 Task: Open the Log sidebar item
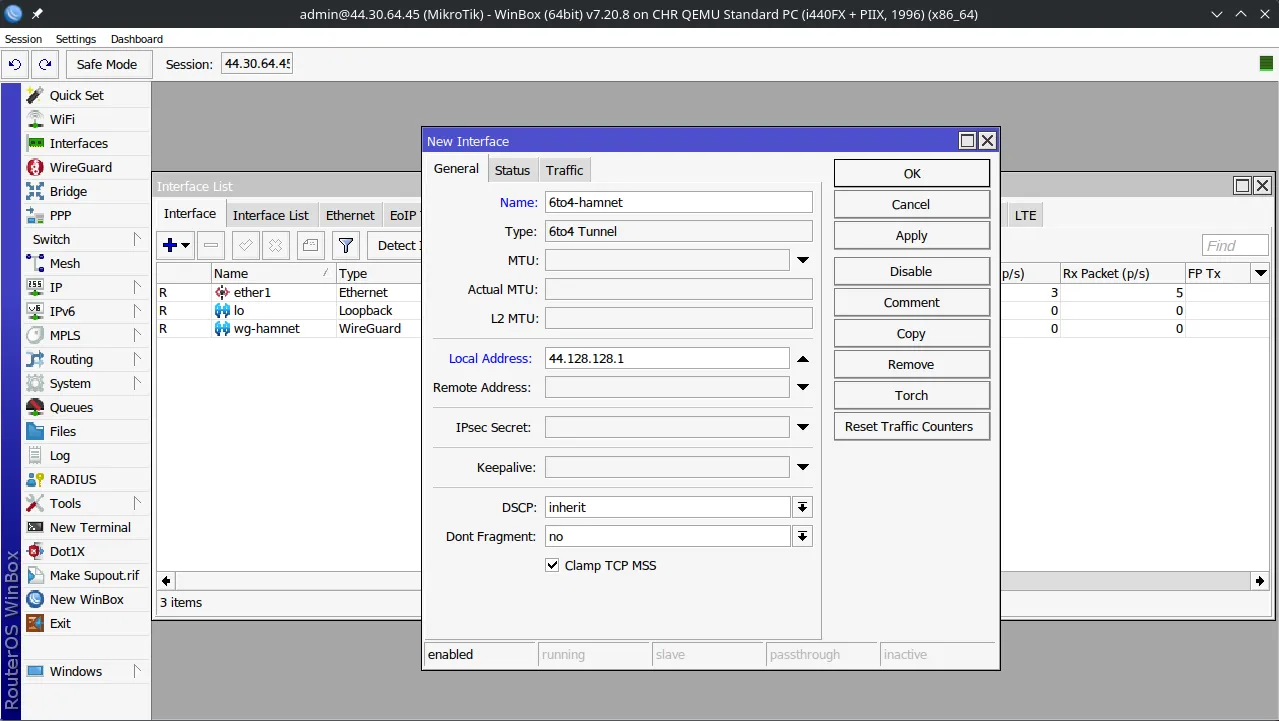point(60,455)
